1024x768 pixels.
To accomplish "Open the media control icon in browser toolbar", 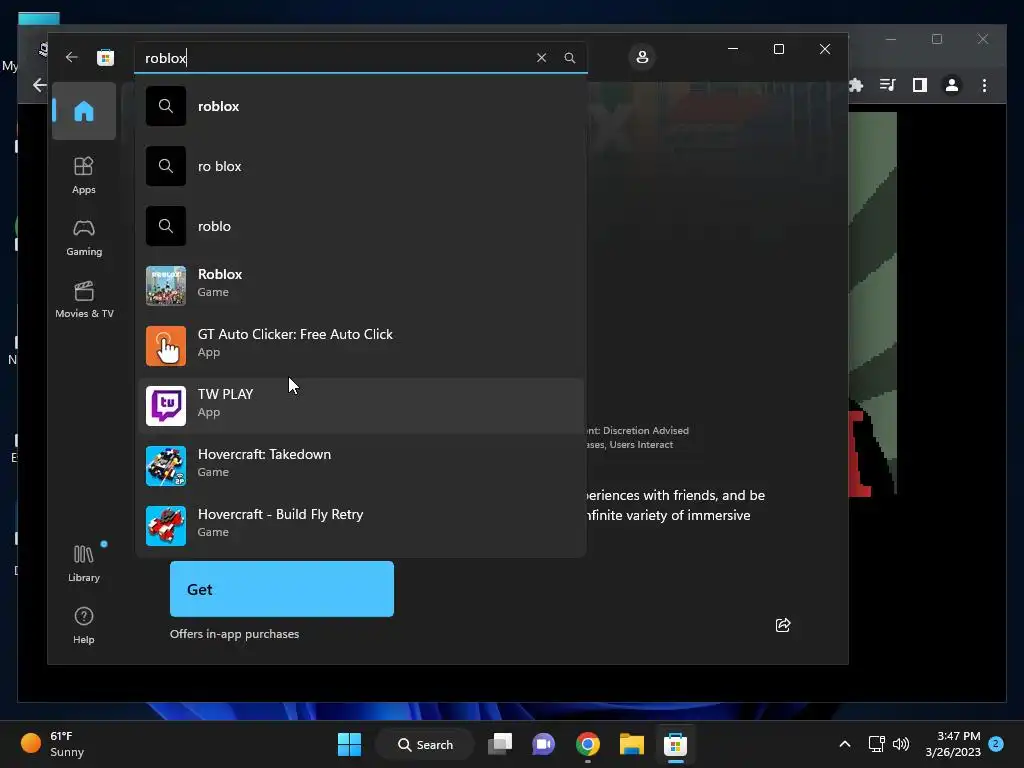I will (x=887, y=86).
